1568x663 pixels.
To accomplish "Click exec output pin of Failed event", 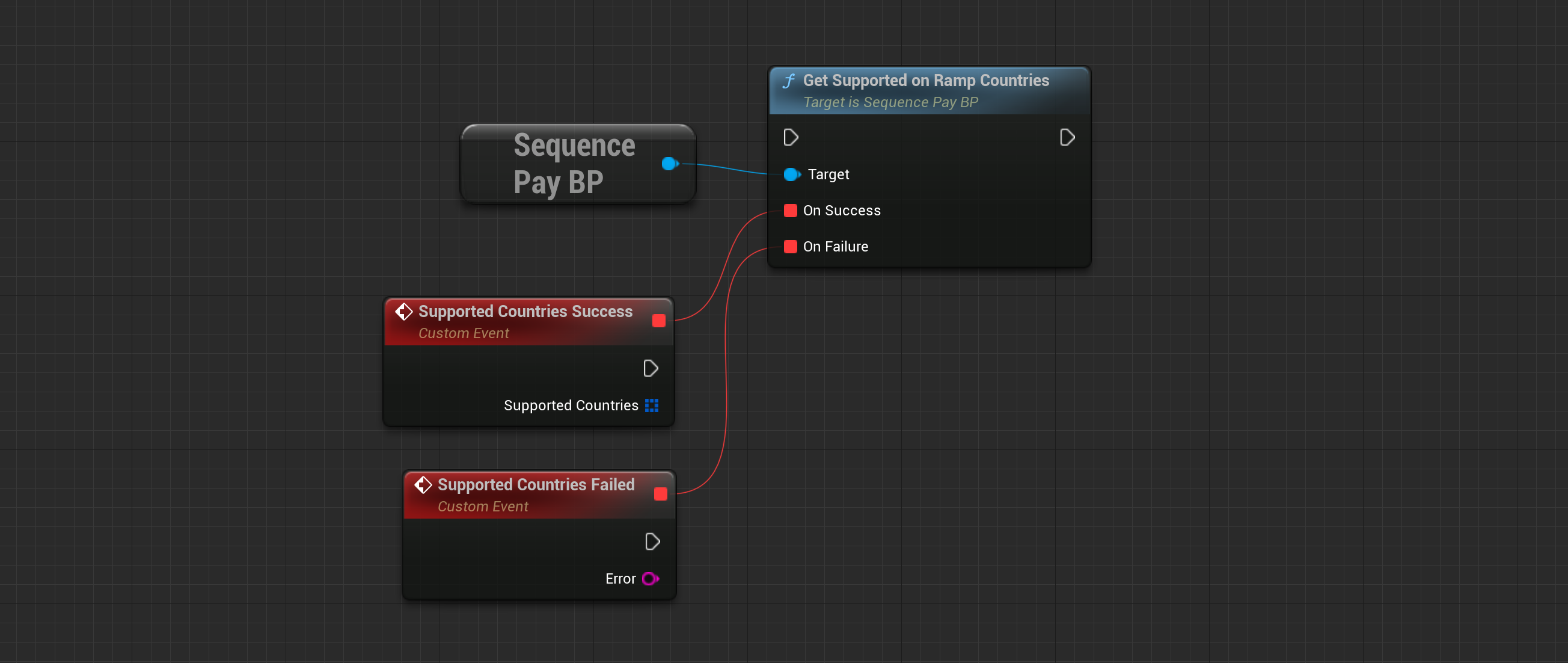I will (x=652, y=541).
